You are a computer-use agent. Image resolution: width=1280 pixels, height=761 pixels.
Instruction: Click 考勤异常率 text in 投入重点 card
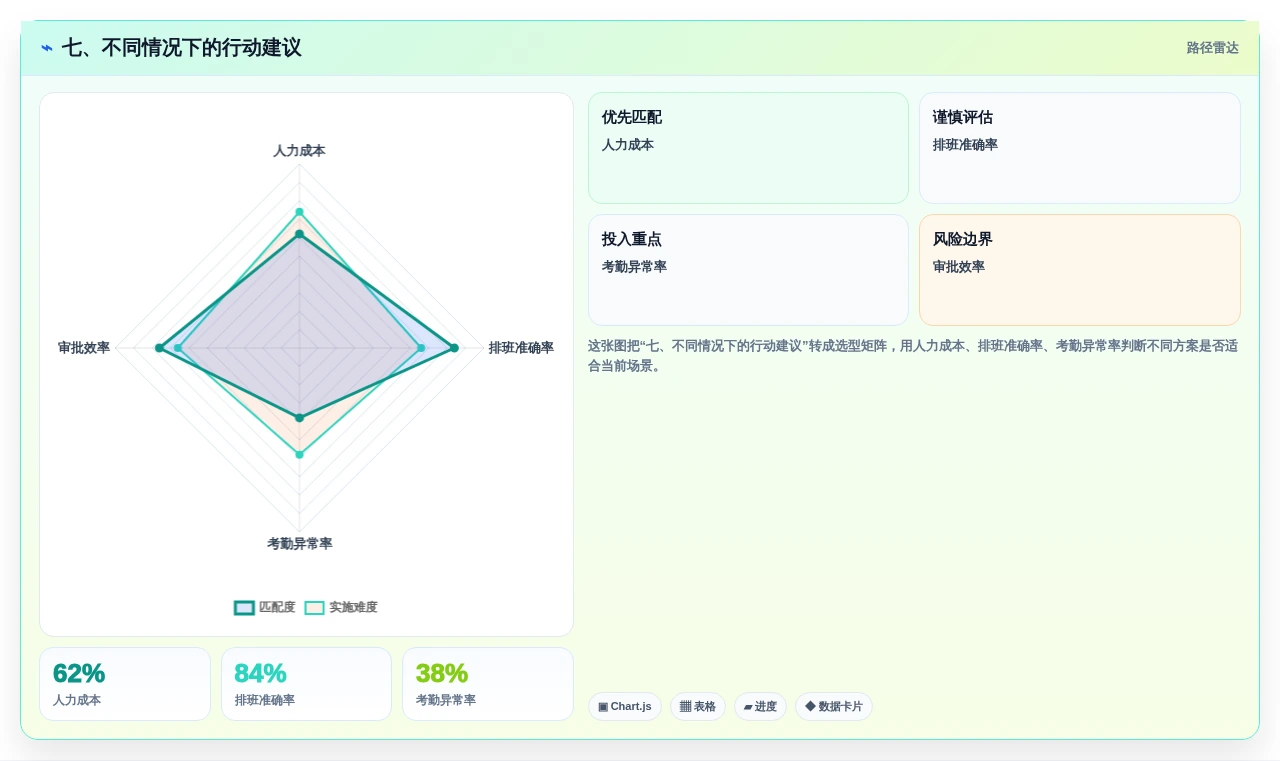(x=634, y=267)
